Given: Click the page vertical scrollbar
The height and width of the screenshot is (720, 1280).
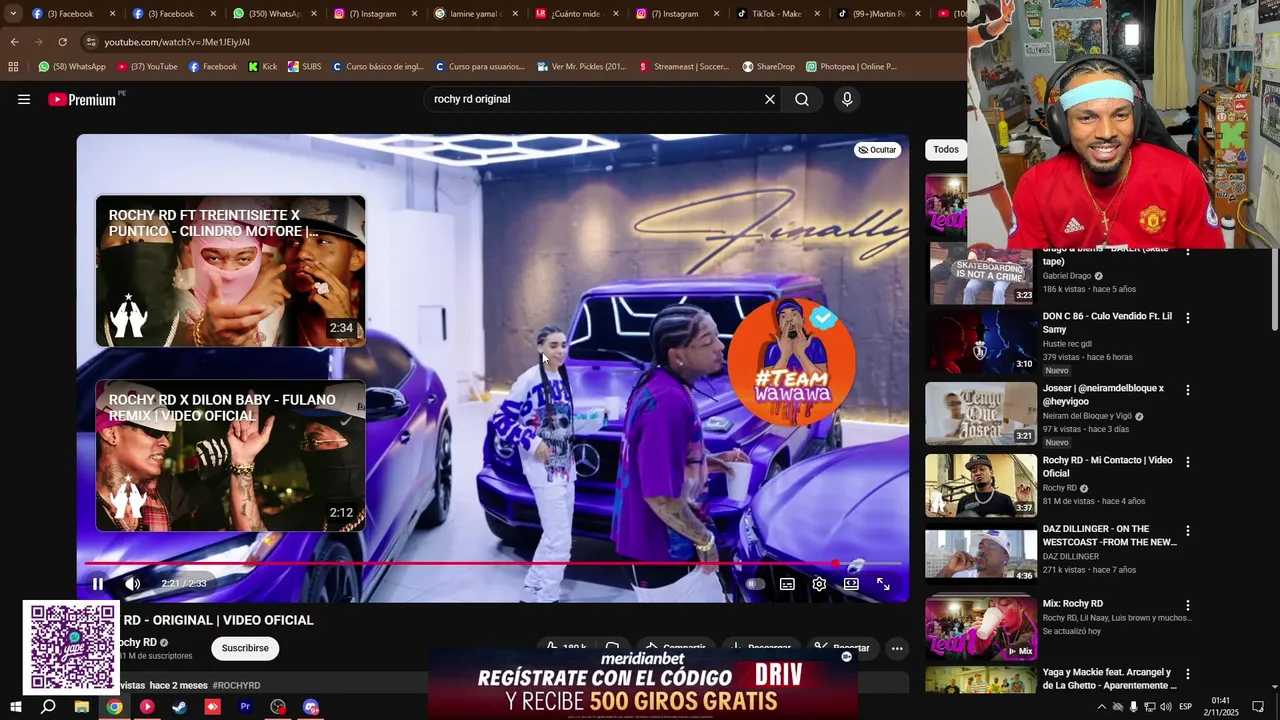Looking at the screenshot, I should (x=1273, y=290).
